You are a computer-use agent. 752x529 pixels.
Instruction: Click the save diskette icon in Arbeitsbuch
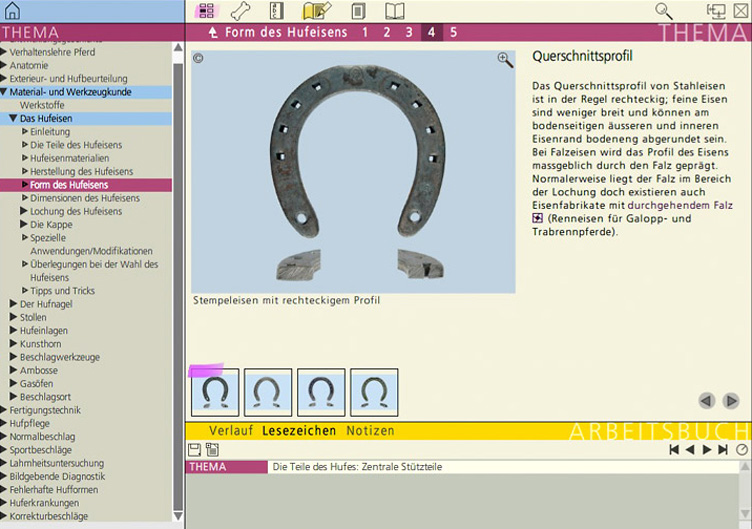coord(195,450)
